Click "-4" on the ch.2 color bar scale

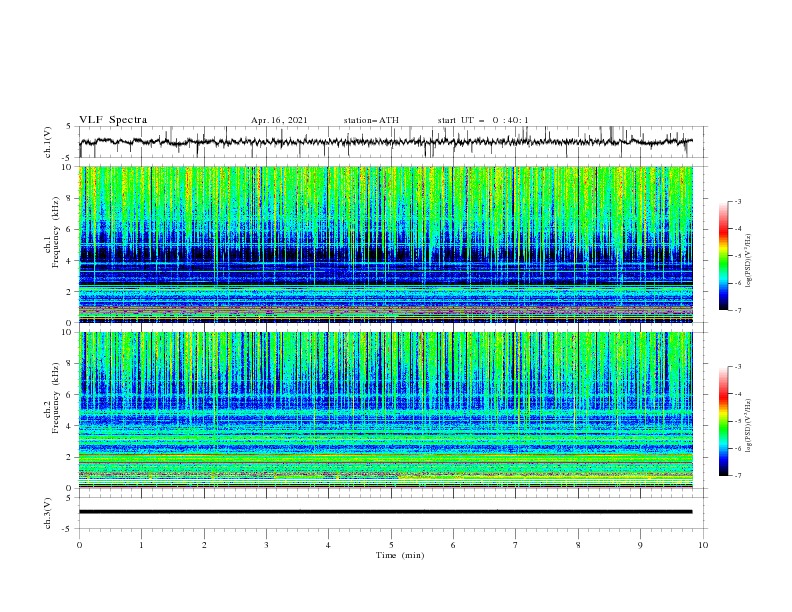click(737, 394)
